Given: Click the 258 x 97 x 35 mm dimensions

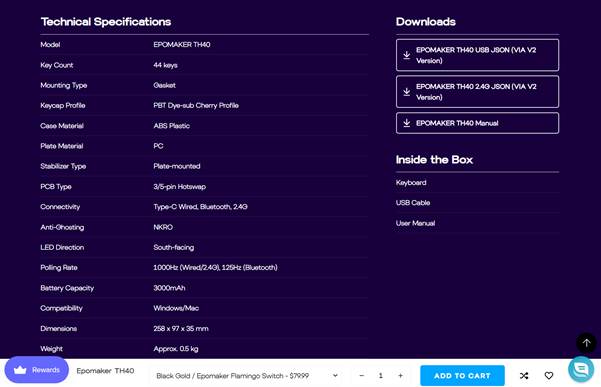Looking at the screenshot, I should 181,328.
